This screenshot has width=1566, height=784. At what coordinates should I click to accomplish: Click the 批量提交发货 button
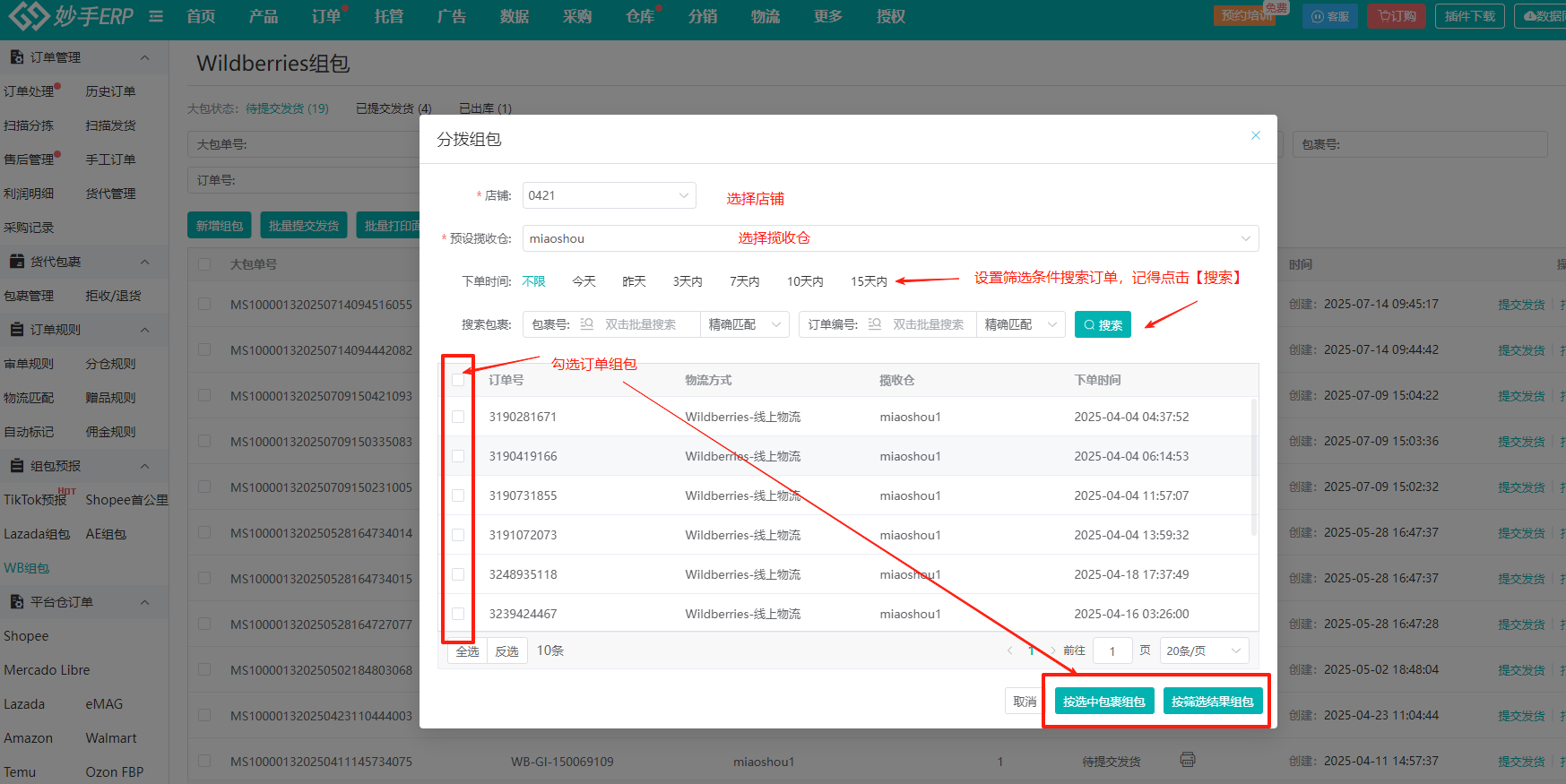point(304,226)
